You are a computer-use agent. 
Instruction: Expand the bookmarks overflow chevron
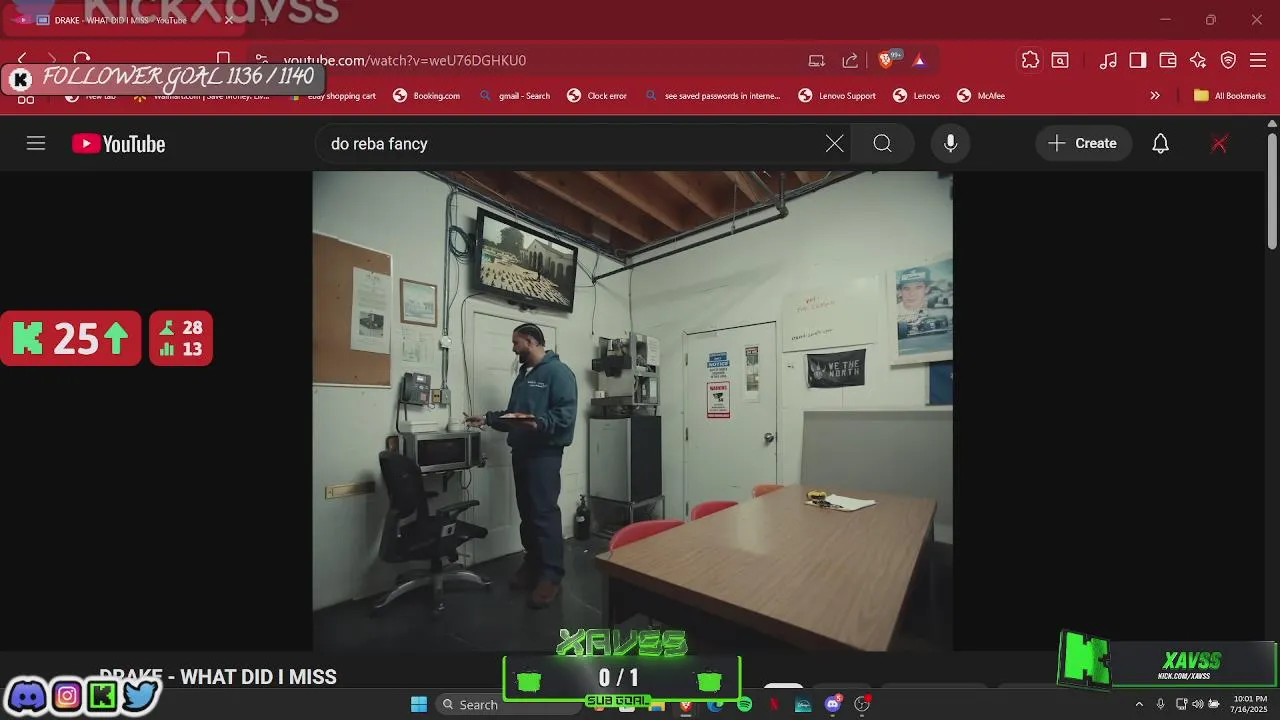[1155, 96]
